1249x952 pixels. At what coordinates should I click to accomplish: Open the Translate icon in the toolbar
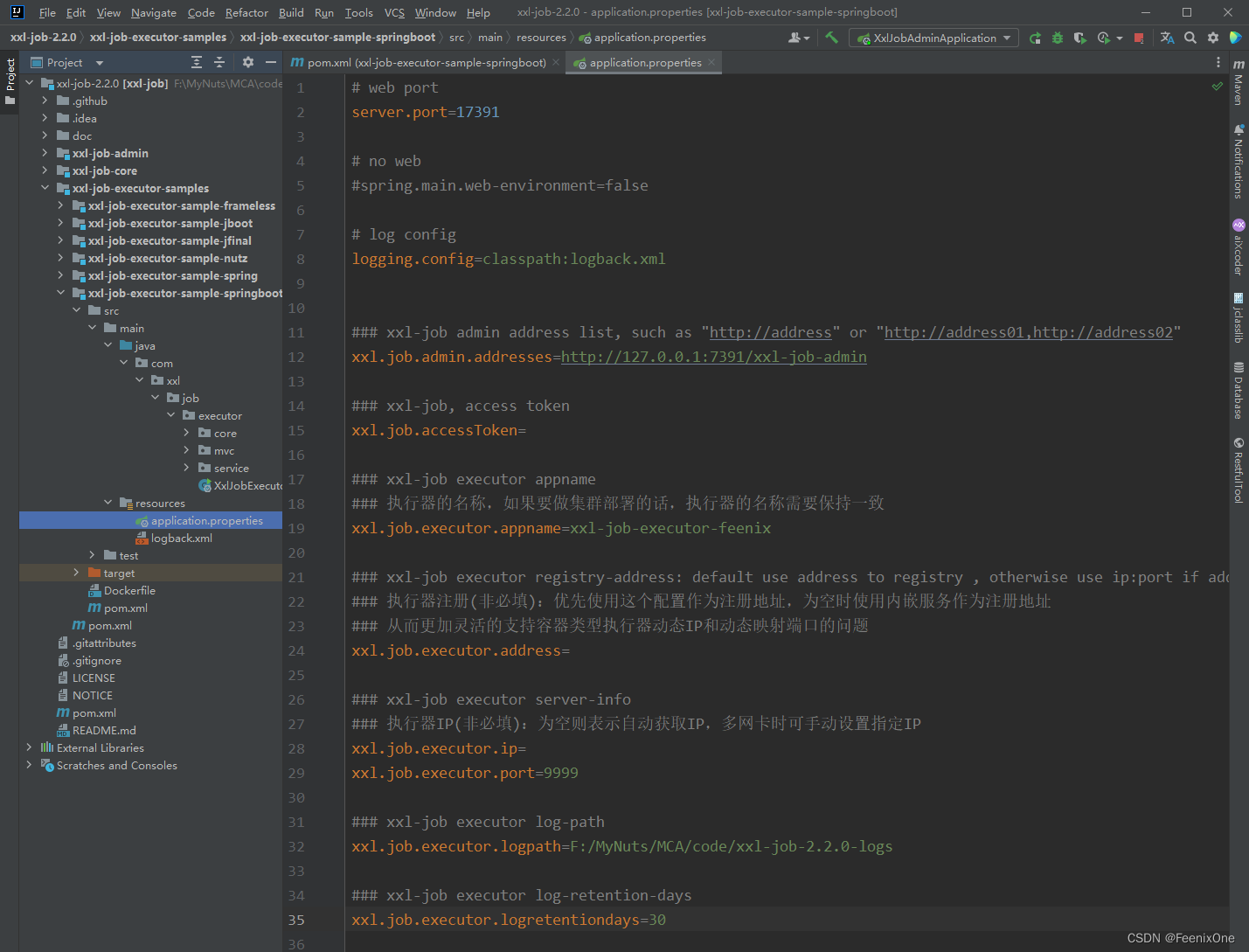point(1167,38)
